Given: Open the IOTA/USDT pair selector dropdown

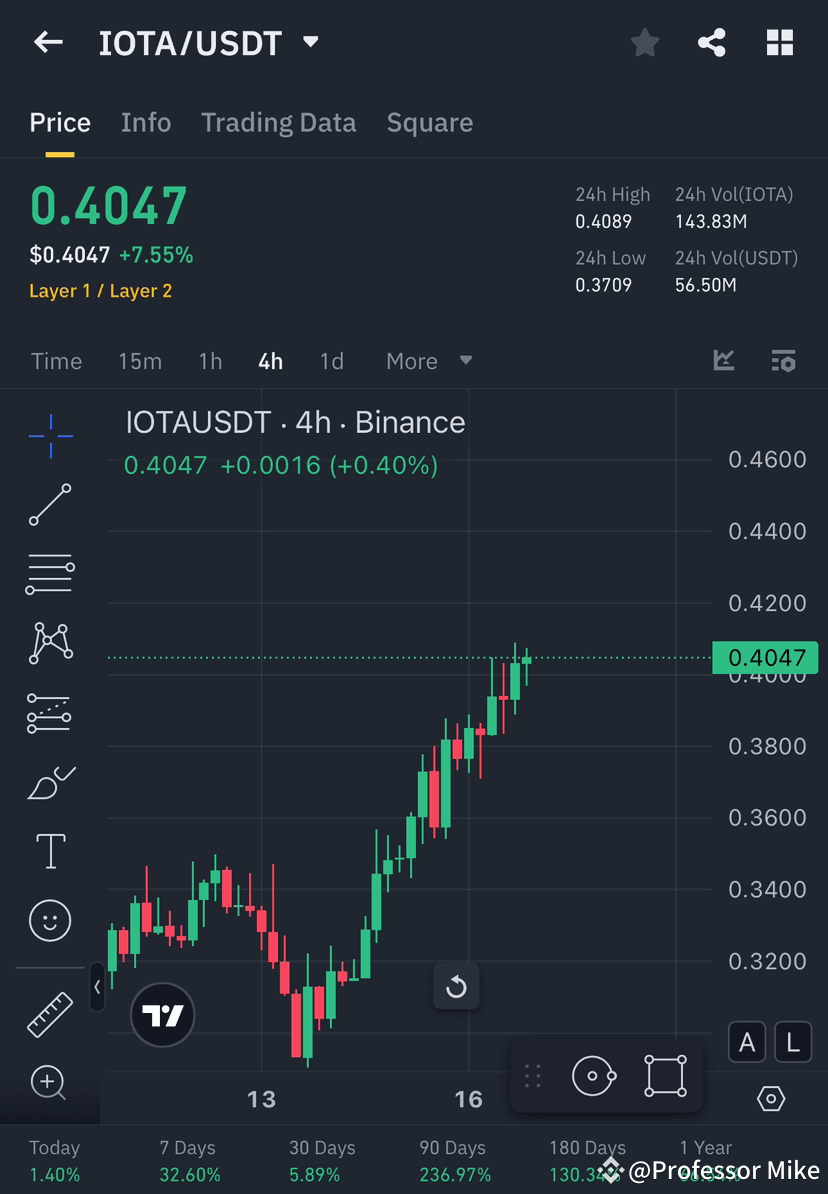Looking at the screenshot, I should tap(310, 42).
